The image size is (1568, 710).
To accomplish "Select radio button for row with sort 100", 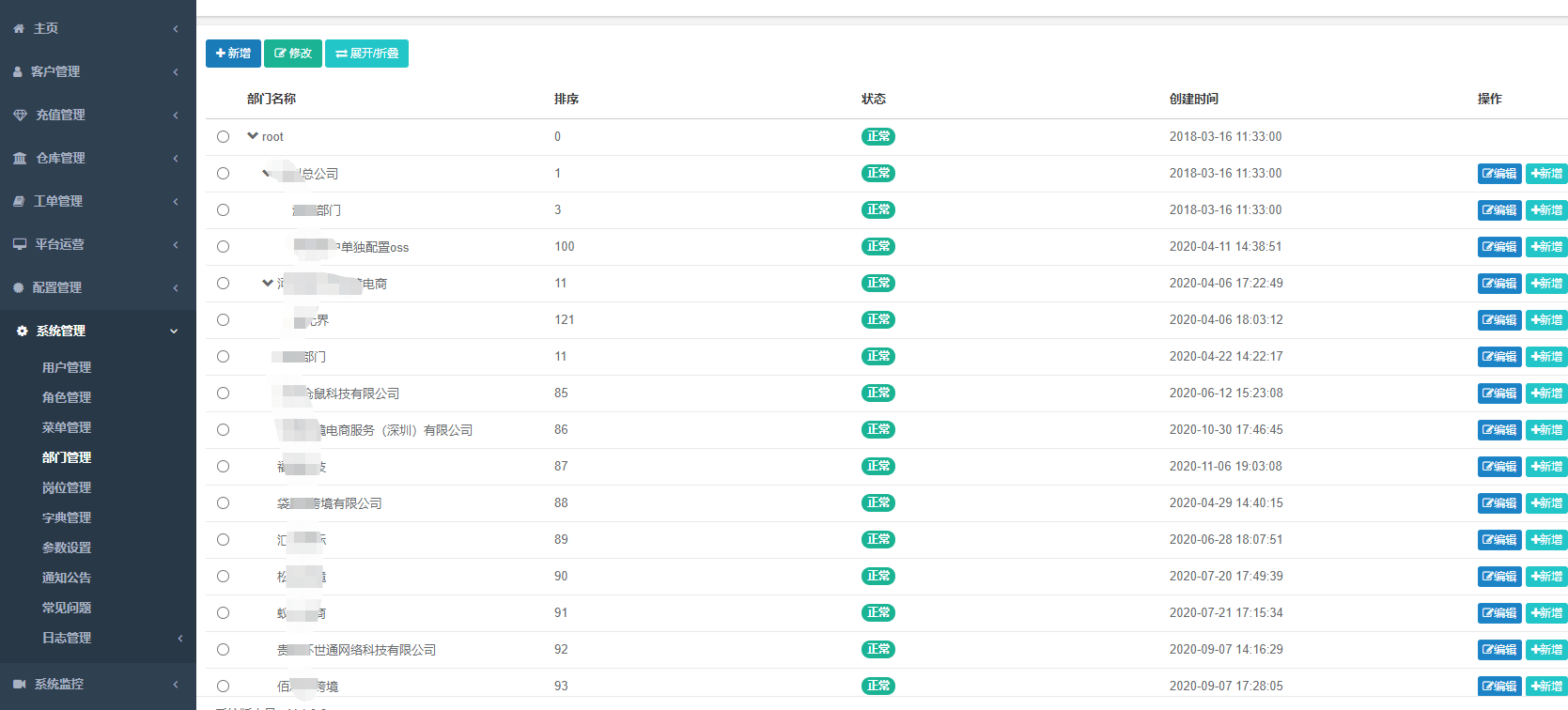I will [223, 246].
